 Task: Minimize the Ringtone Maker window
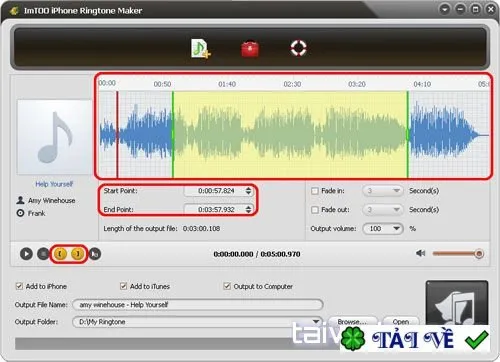click(x=460, y=9)
